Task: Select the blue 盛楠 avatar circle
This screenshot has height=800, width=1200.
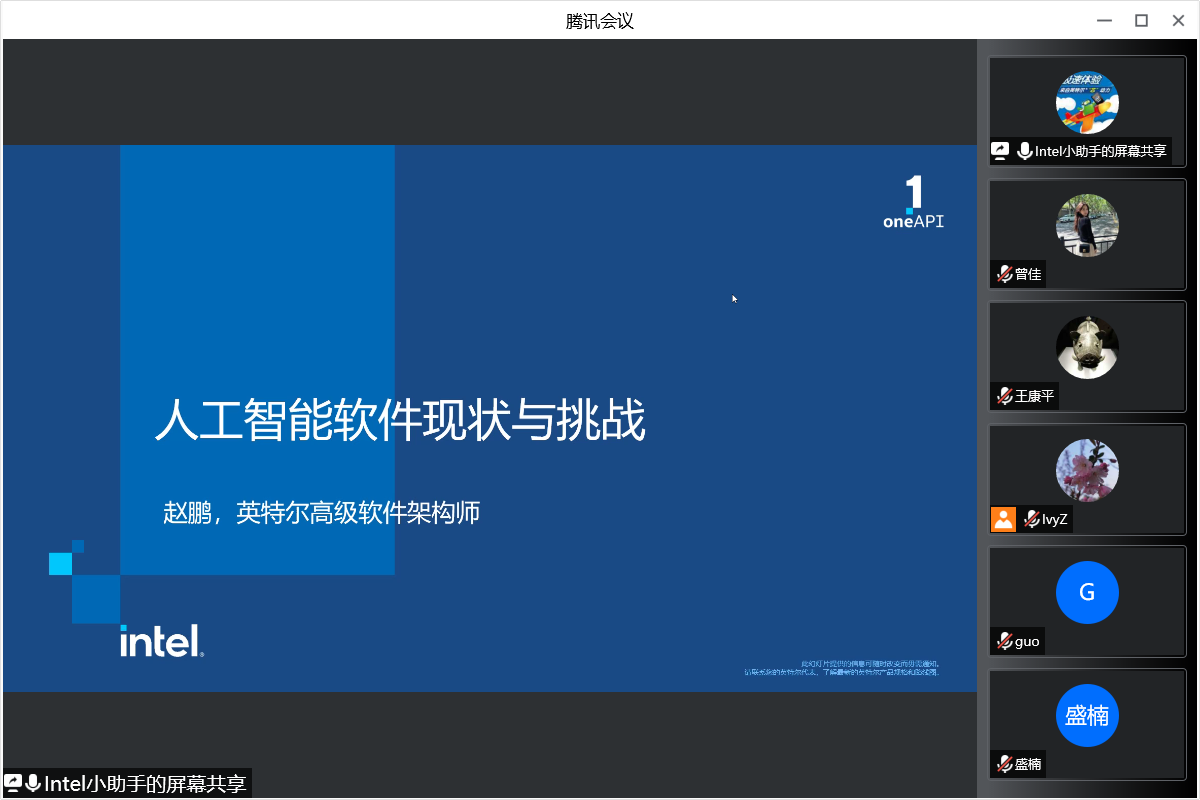Action: point(1087,715)
